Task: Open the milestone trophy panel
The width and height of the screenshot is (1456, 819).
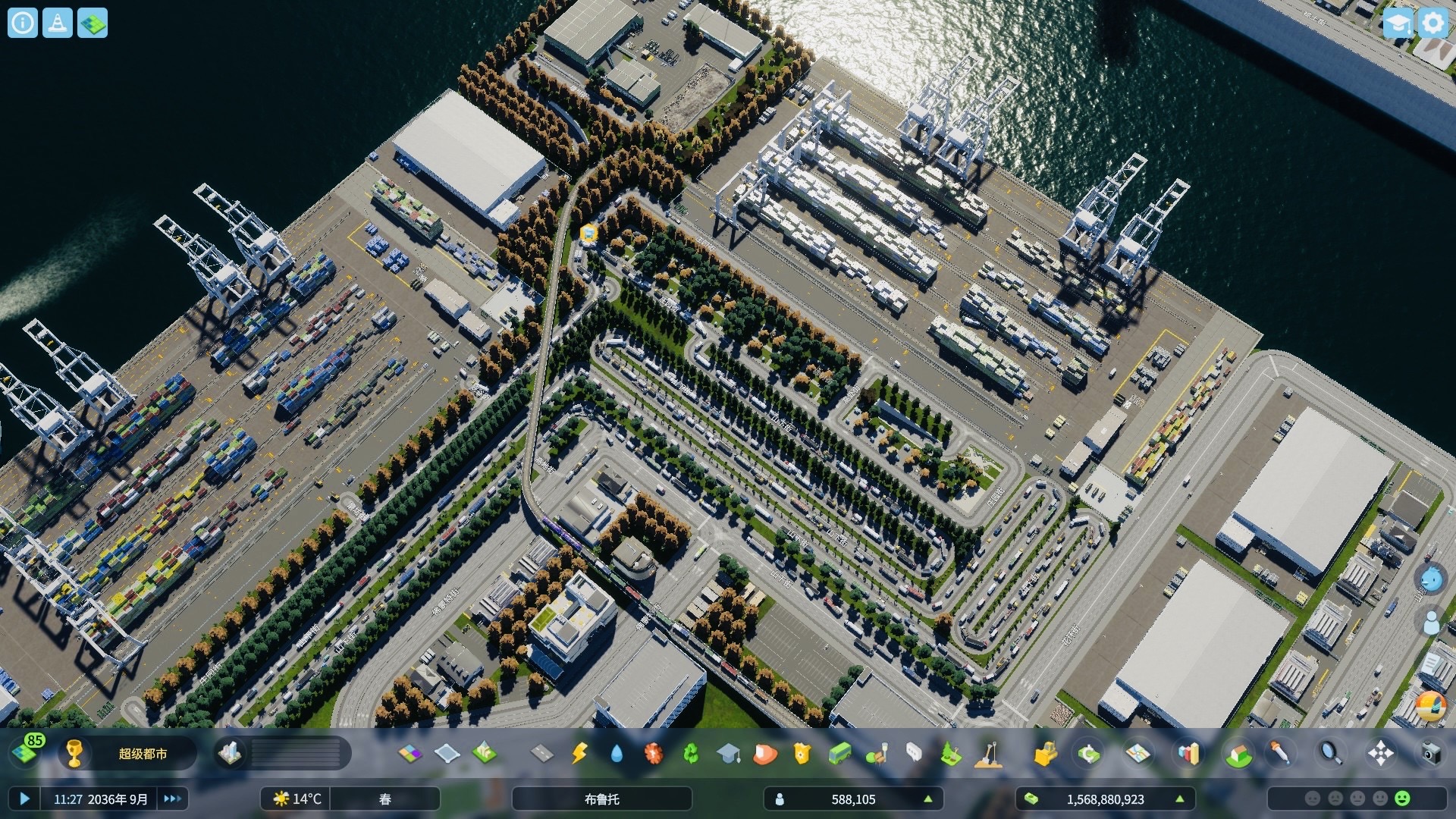Action: coord(74,753)
